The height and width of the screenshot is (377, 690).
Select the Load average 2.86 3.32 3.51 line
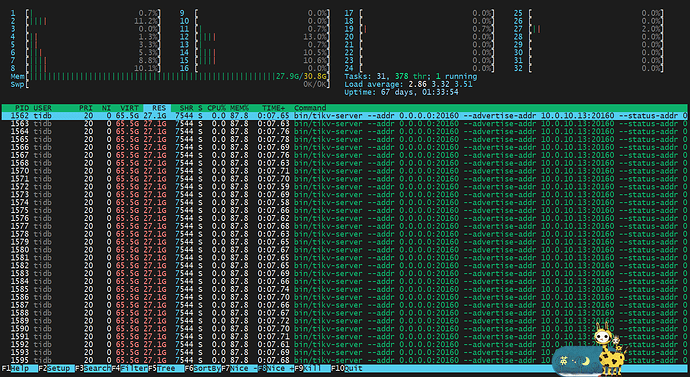[x=408, y=84]
